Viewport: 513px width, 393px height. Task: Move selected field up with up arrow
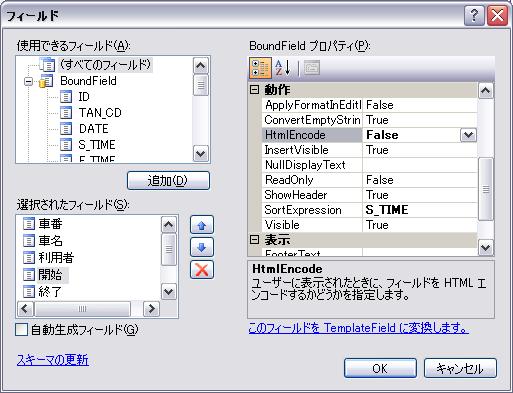click(202, 225)
